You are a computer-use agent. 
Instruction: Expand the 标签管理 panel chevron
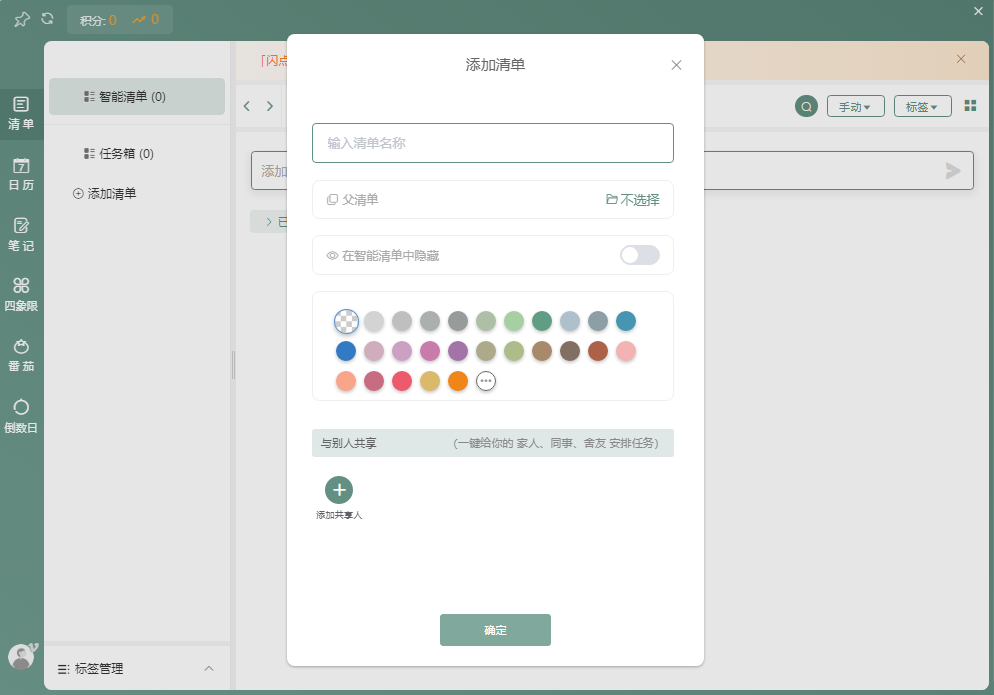coord(209,668)
